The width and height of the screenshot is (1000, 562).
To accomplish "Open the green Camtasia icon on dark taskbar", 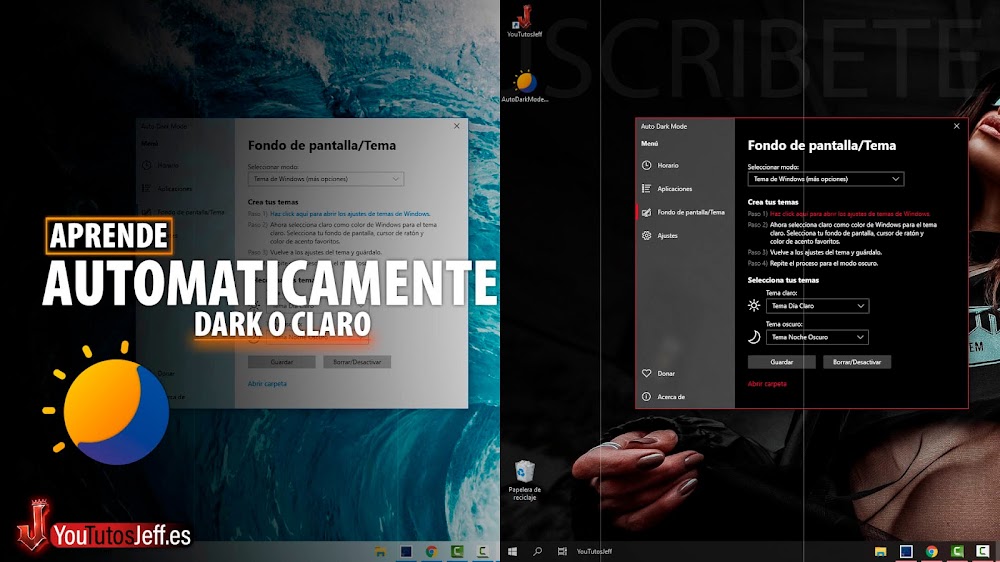I will [x=957, y=551].
